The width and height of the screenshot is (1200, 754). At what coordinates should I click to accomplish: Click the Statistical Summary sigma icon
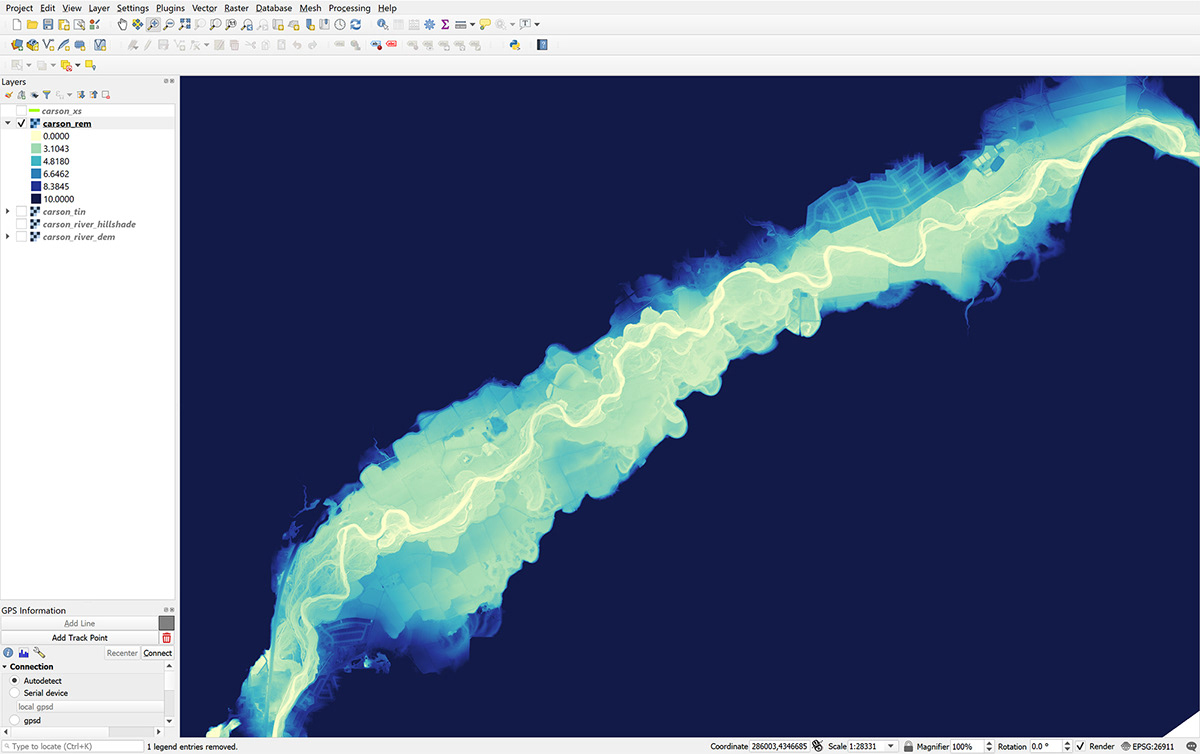(x=445, y=25)
